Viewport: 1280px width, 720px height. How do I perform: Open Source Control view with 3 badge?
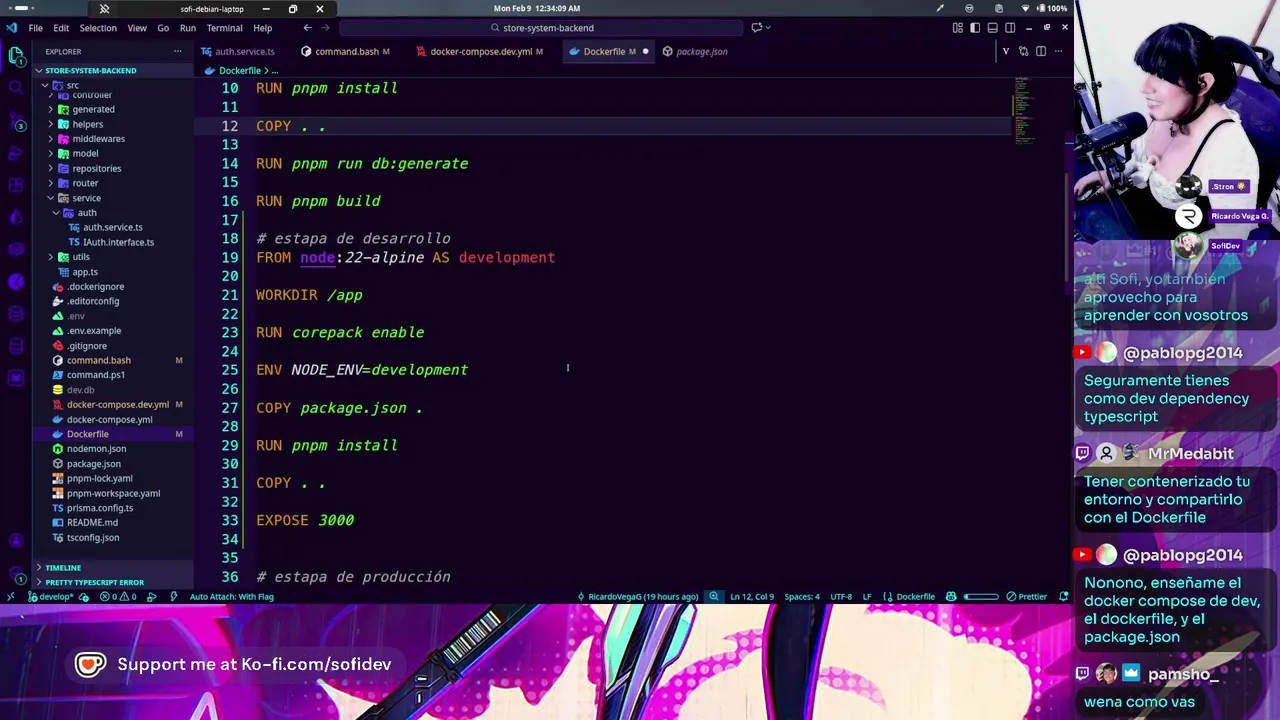(16, 121)
